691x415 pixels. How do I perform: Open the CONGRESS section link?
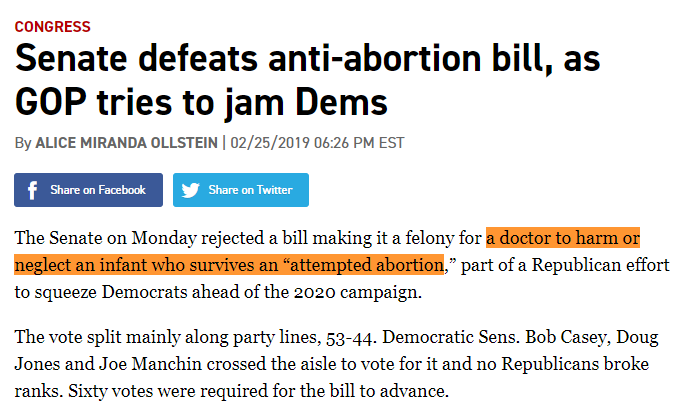(x=52, y=26)
